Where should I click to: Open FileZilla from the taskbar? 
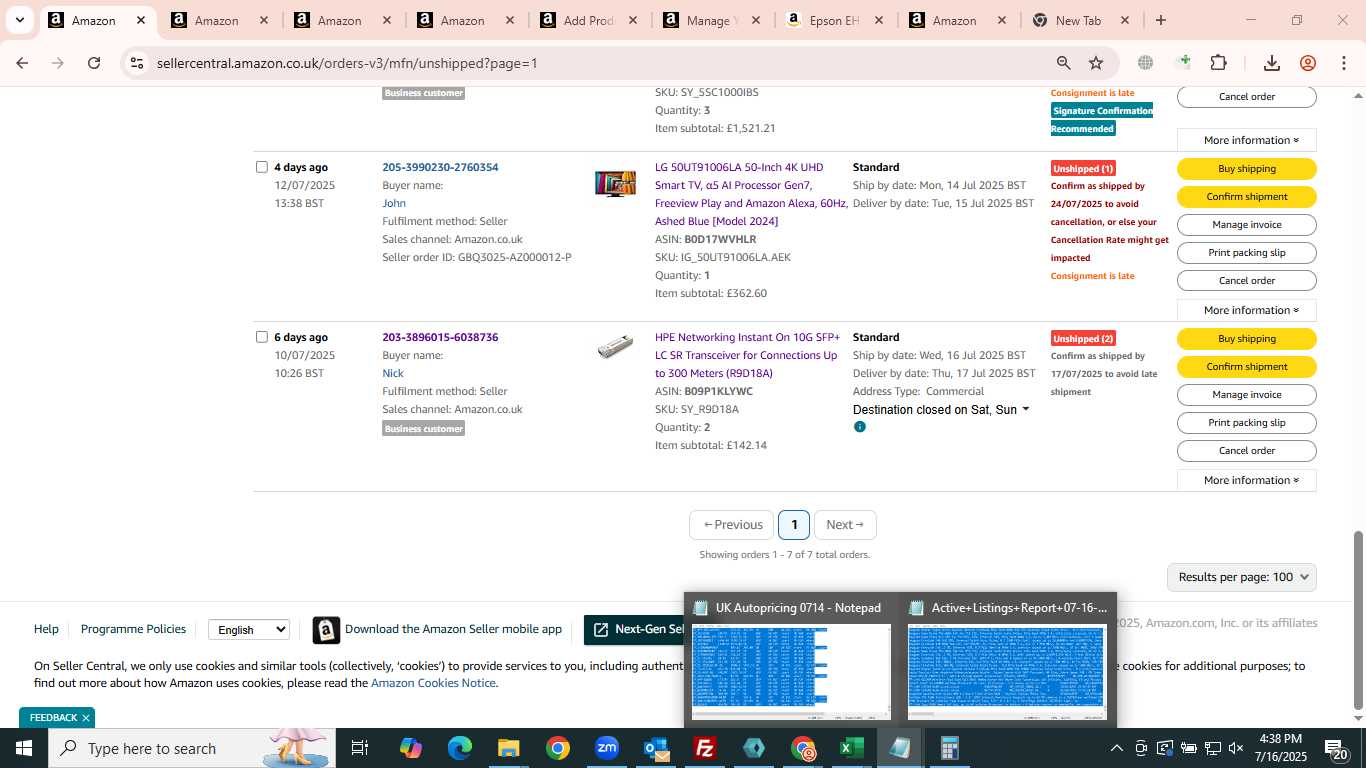[x=705, y=748]
